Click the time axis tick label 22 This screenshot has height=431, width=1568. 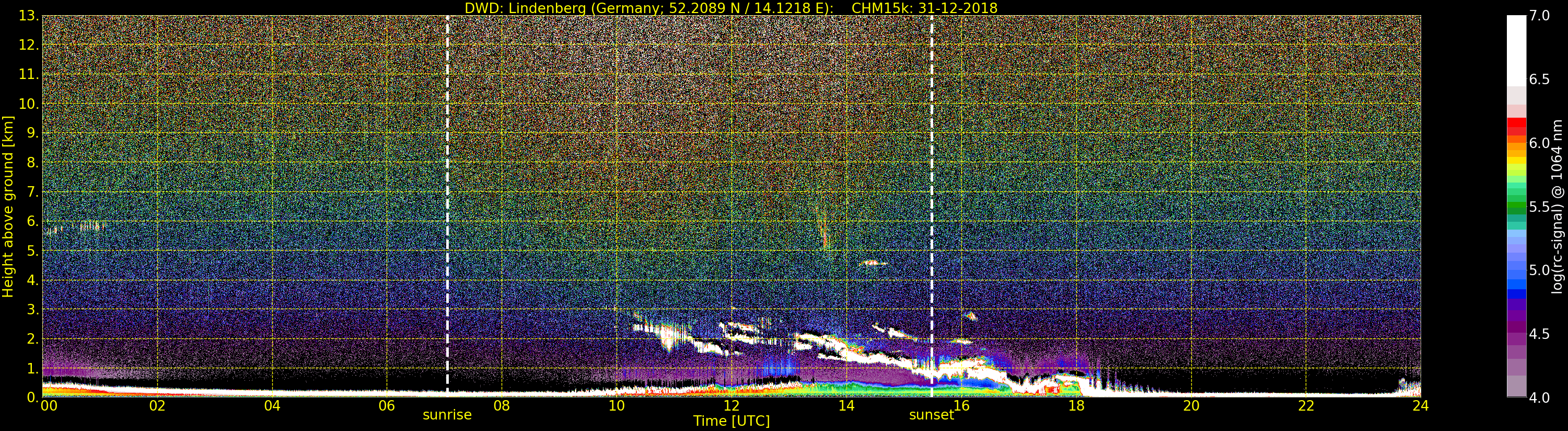tap(1306, 405)
